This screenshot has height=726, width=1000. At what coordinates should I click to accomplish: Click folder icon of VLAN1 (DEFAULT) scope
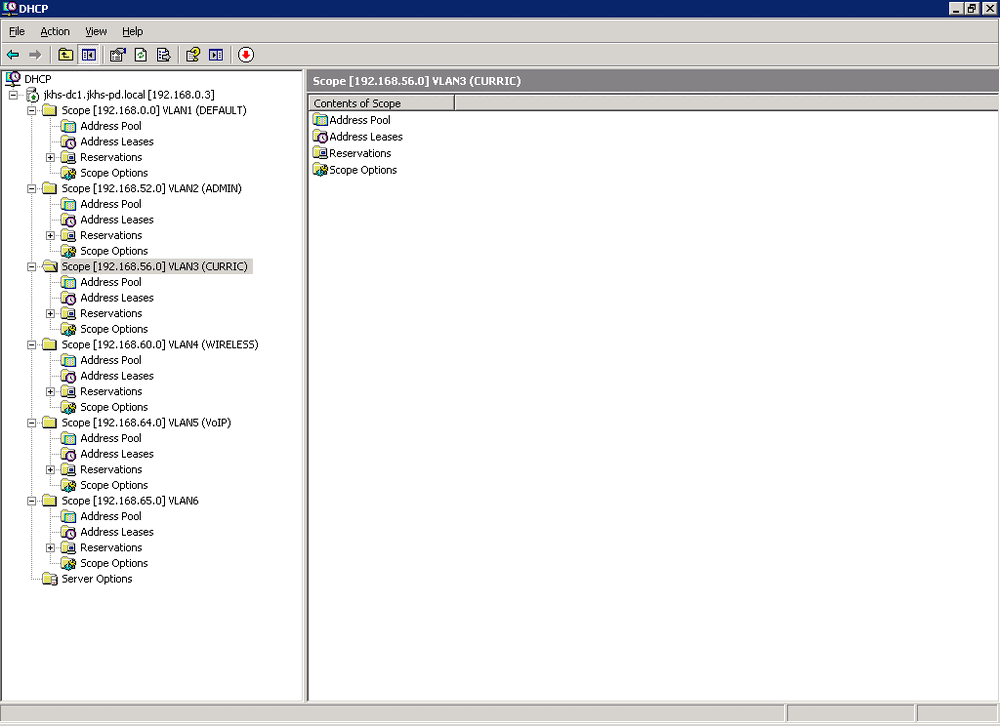pyautogui.click(x=50, y=110)
